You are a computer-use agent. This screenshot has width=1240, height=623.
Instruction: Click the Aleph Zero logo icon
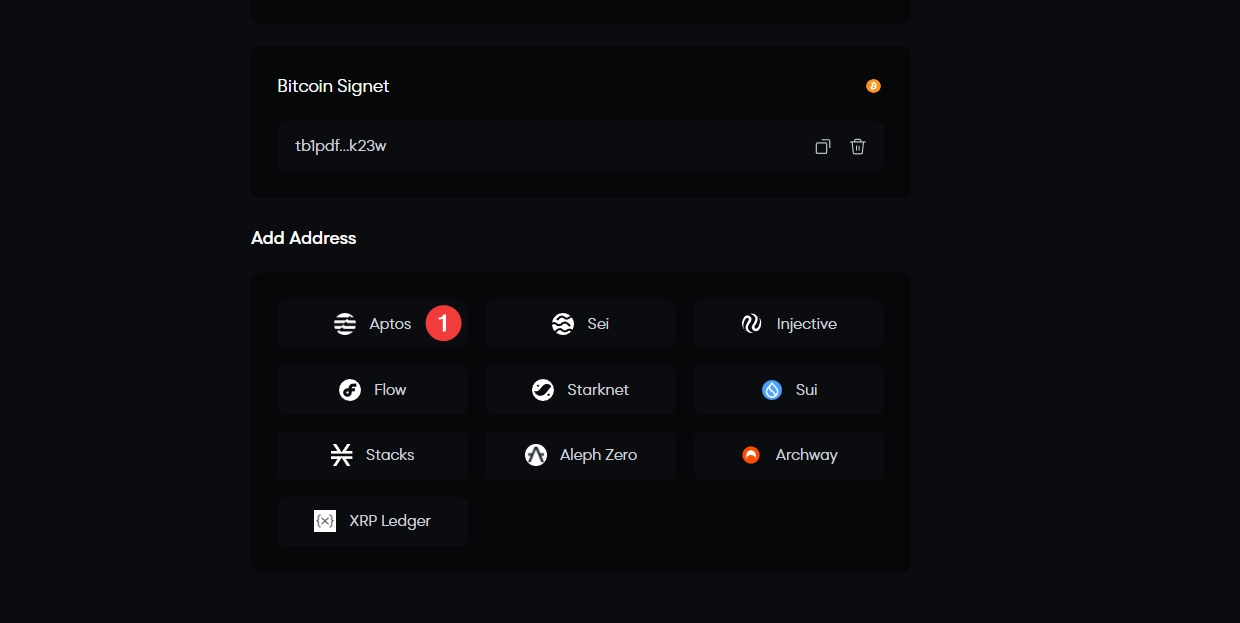(536, 455)
